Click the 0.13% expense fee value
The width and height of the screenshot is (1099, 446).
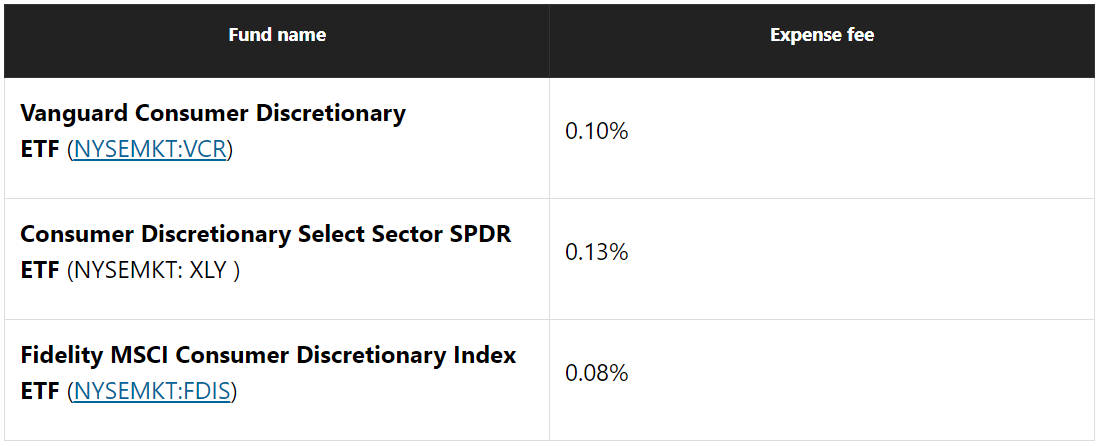[x=596, y=252]
